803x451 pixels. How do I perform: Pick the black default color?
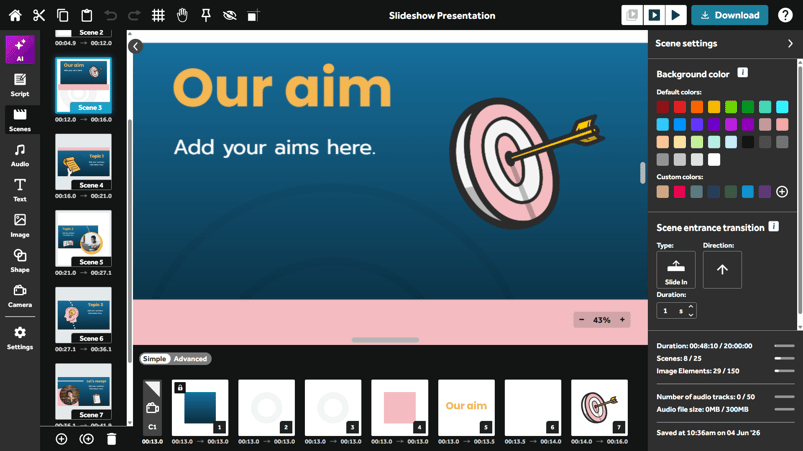(748, 142)
